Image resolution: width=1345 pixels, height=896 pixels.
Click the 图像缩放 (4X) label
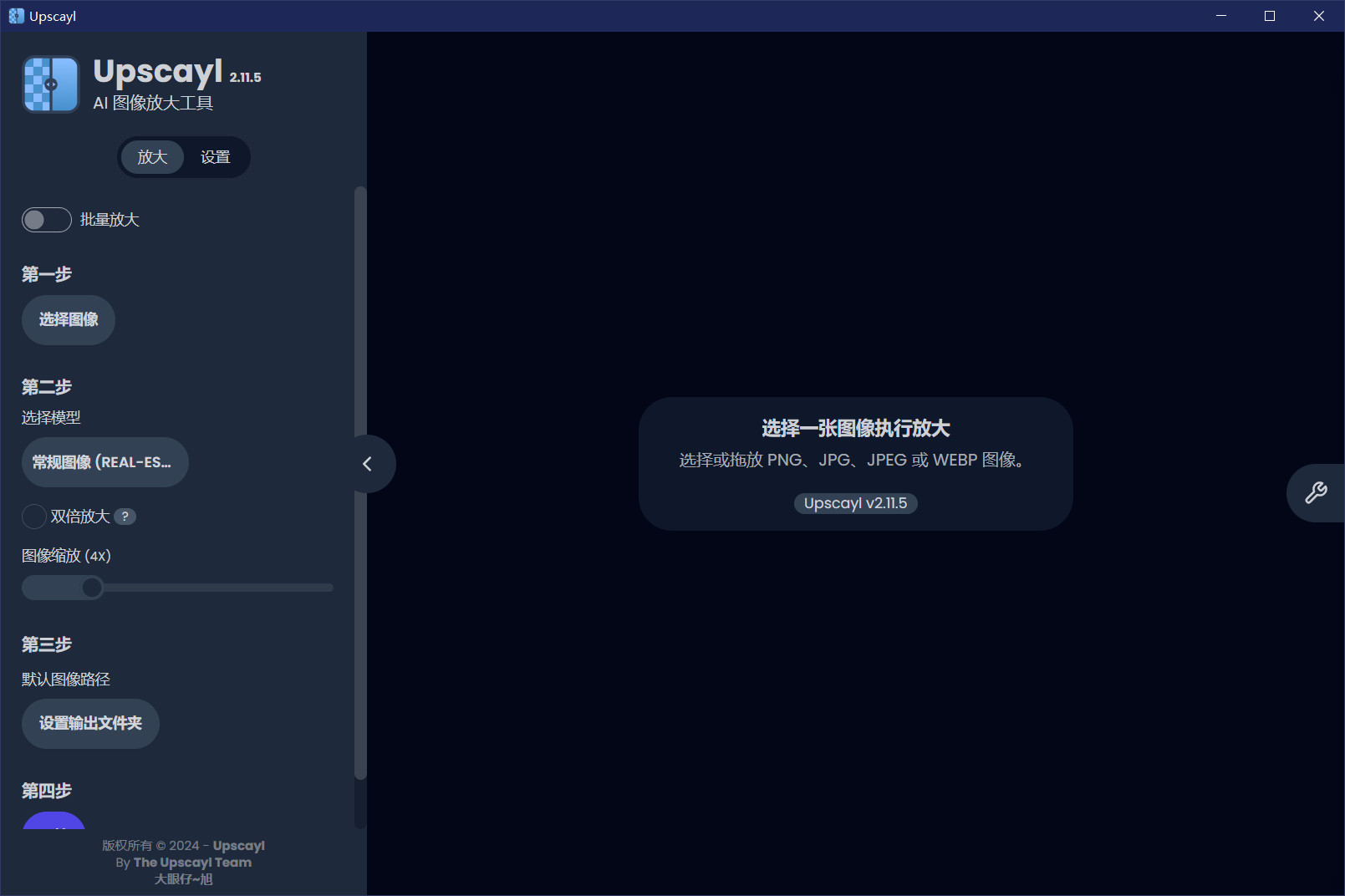pyautogui.click(x=66, y=556)
